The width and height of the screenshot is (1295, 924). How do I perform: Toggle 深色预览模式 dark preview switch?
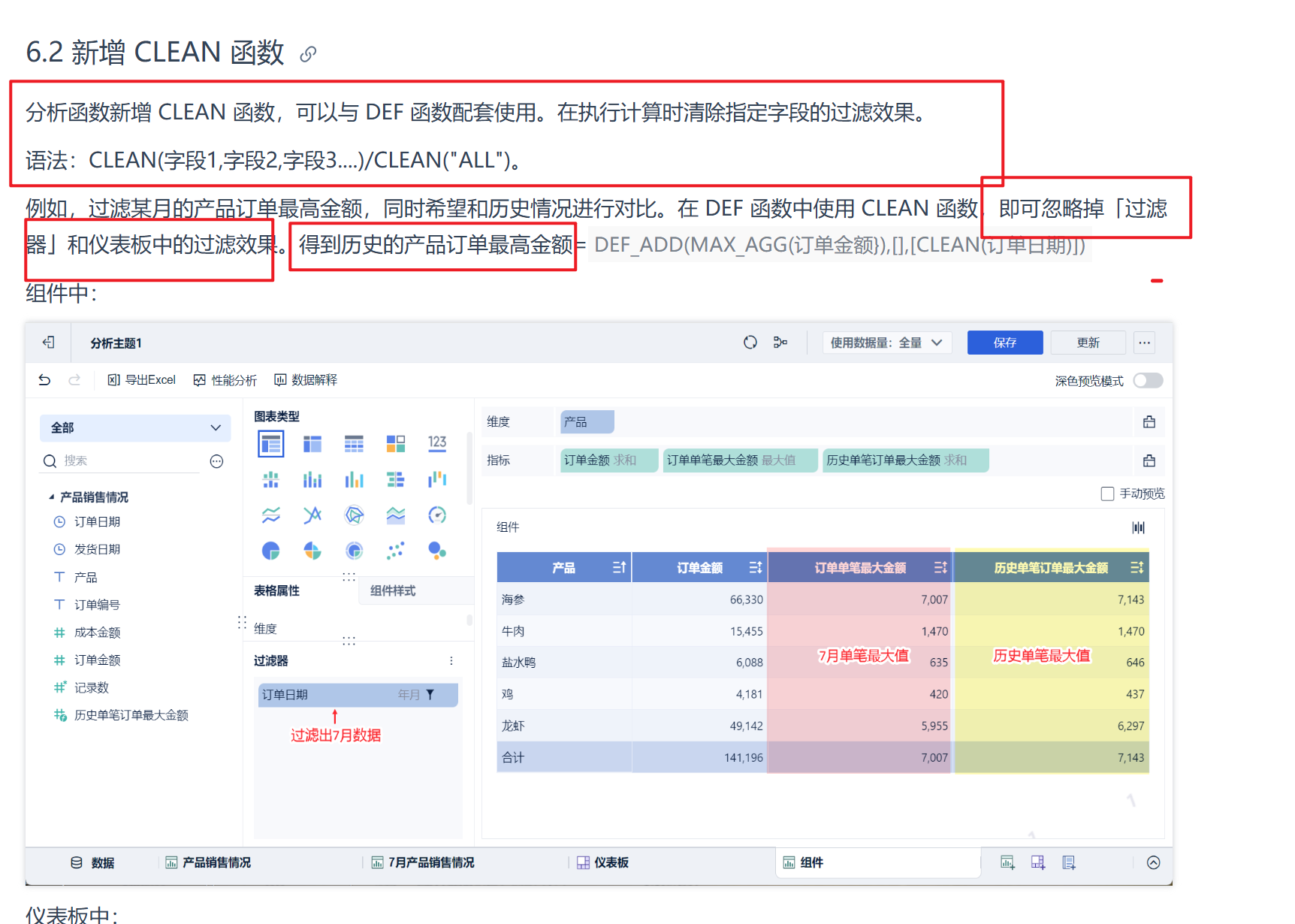[x=1148, y=381]
